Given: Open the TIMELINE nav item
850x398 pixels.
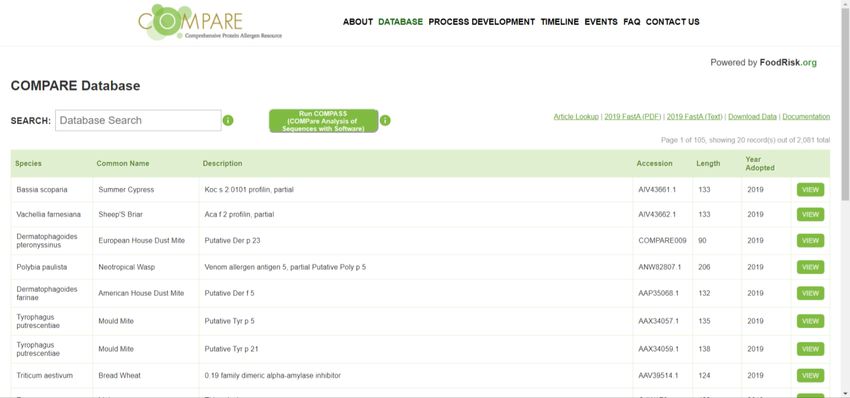Looking at the screenshot, I should (559, 22).
